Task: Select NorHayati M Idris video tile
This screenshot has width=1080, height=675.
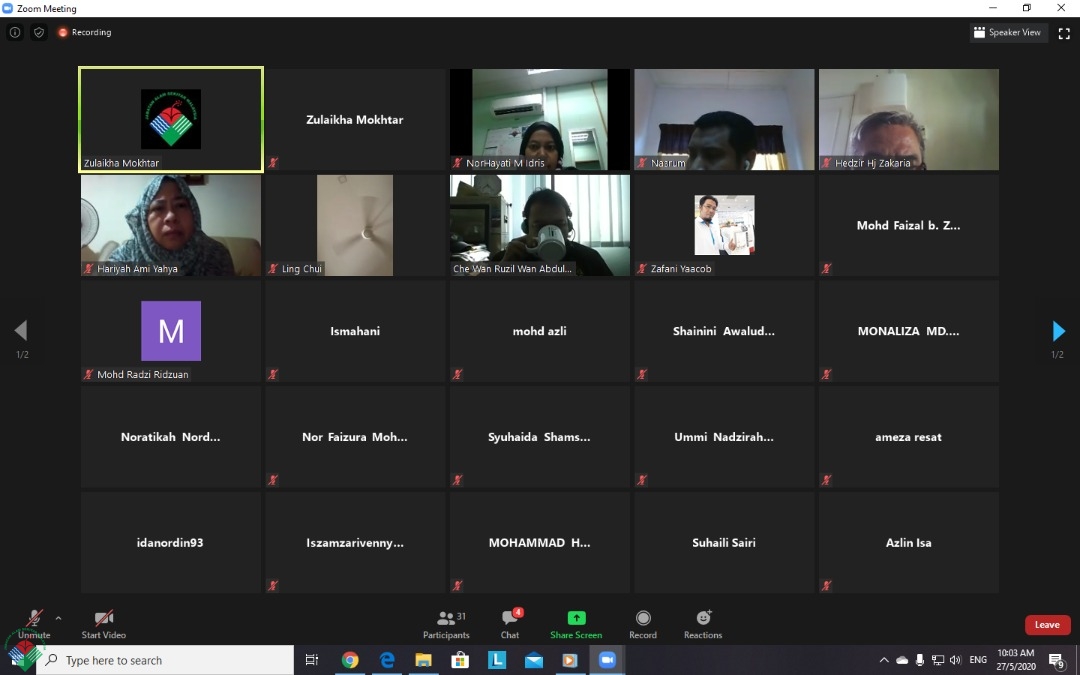Action: tap(540, 119)
